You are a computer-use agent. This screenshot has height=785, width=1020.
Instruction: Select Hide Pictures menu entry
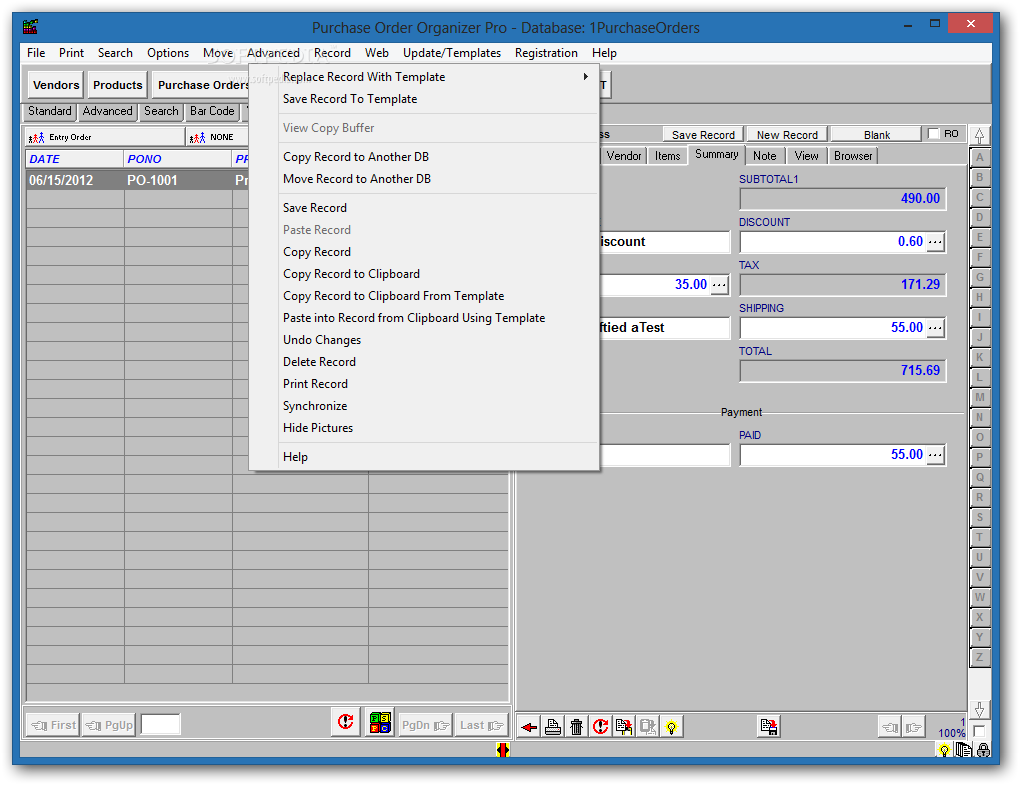[x=423, y=428]
